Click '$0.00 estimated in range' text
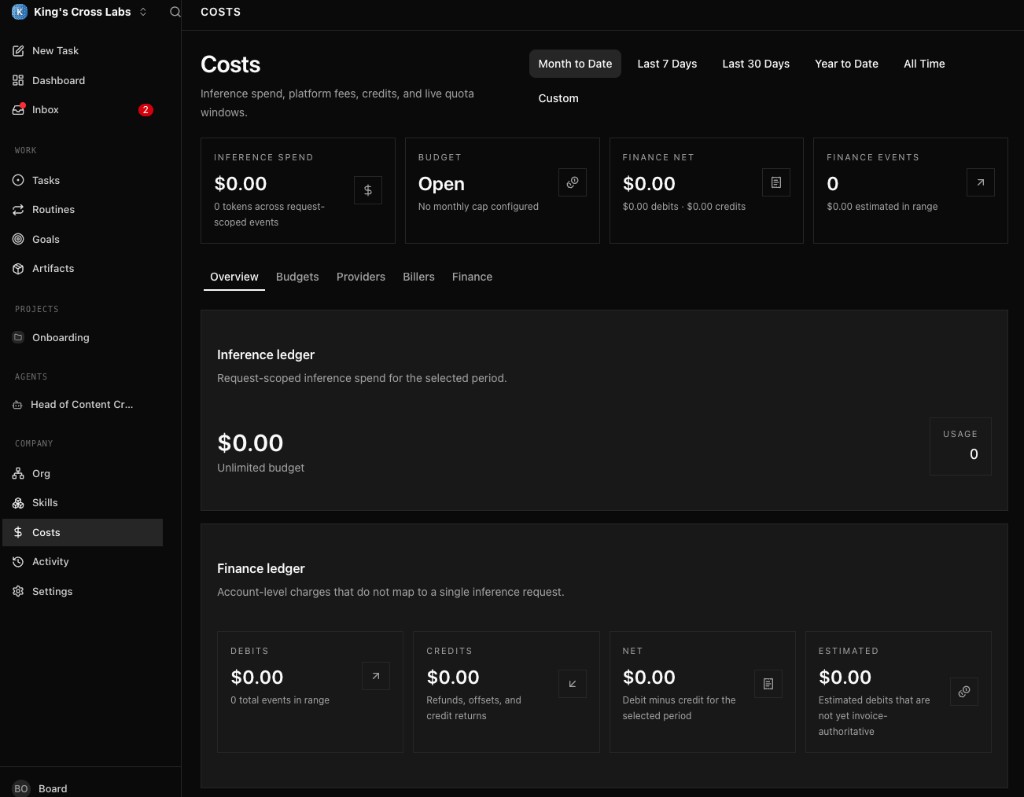Screen dimensions: 1024x797 point(882,206)
